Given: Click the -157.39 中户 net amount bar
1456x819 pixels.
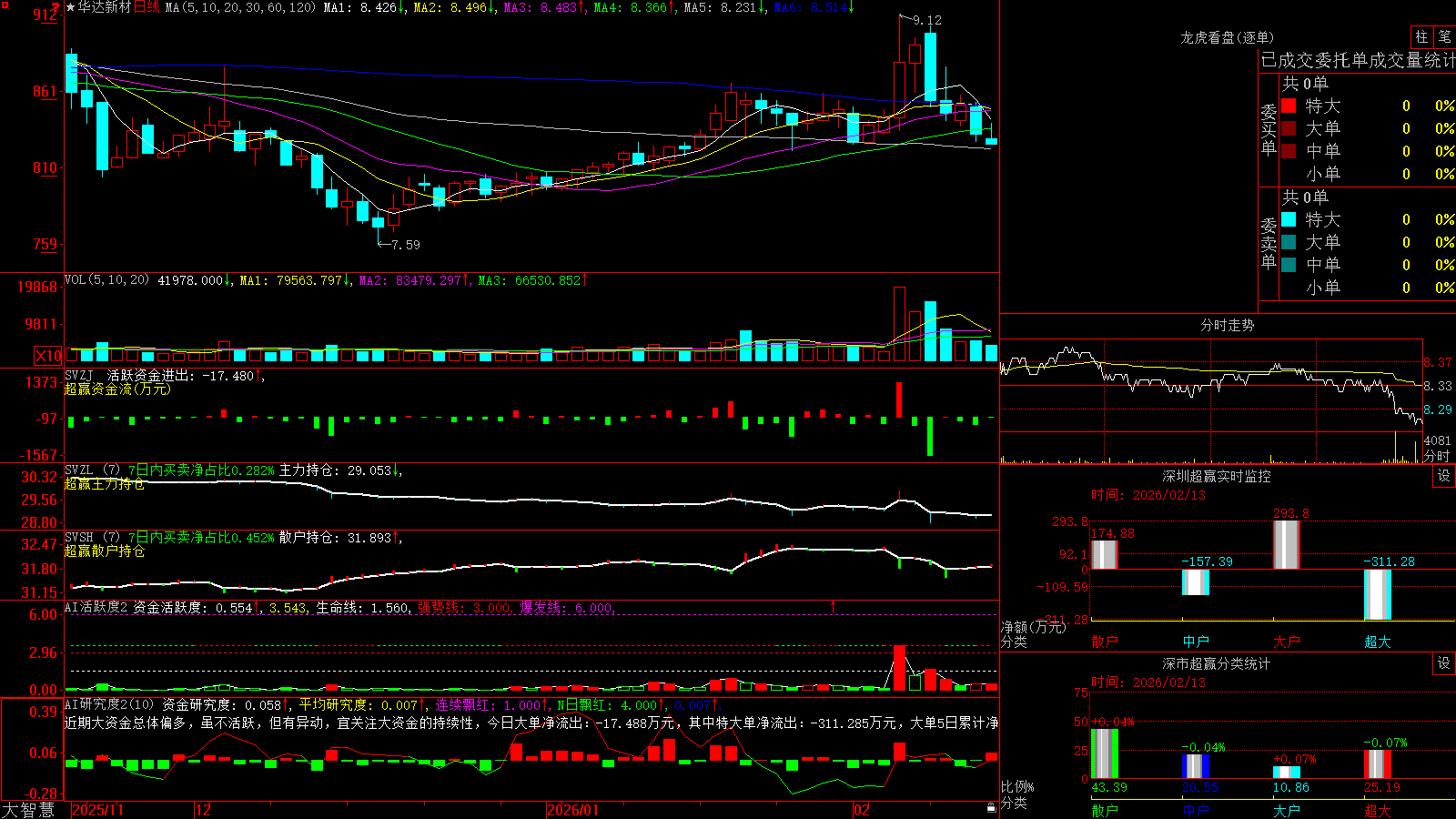Looking at the screenshot, I should 1195,582.
